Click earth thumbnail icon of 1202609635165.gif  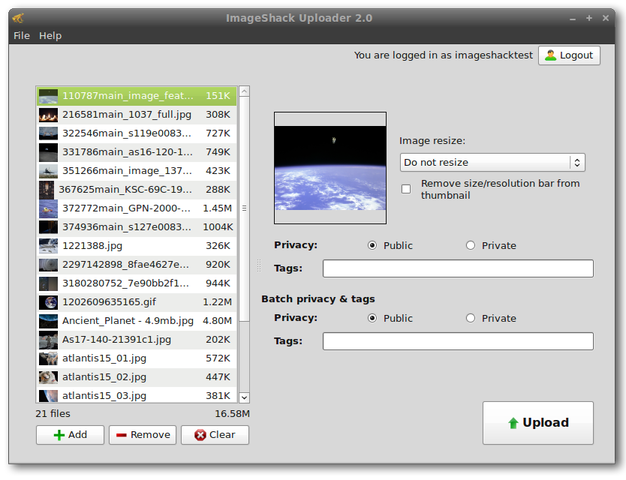[x=48, y=302]
